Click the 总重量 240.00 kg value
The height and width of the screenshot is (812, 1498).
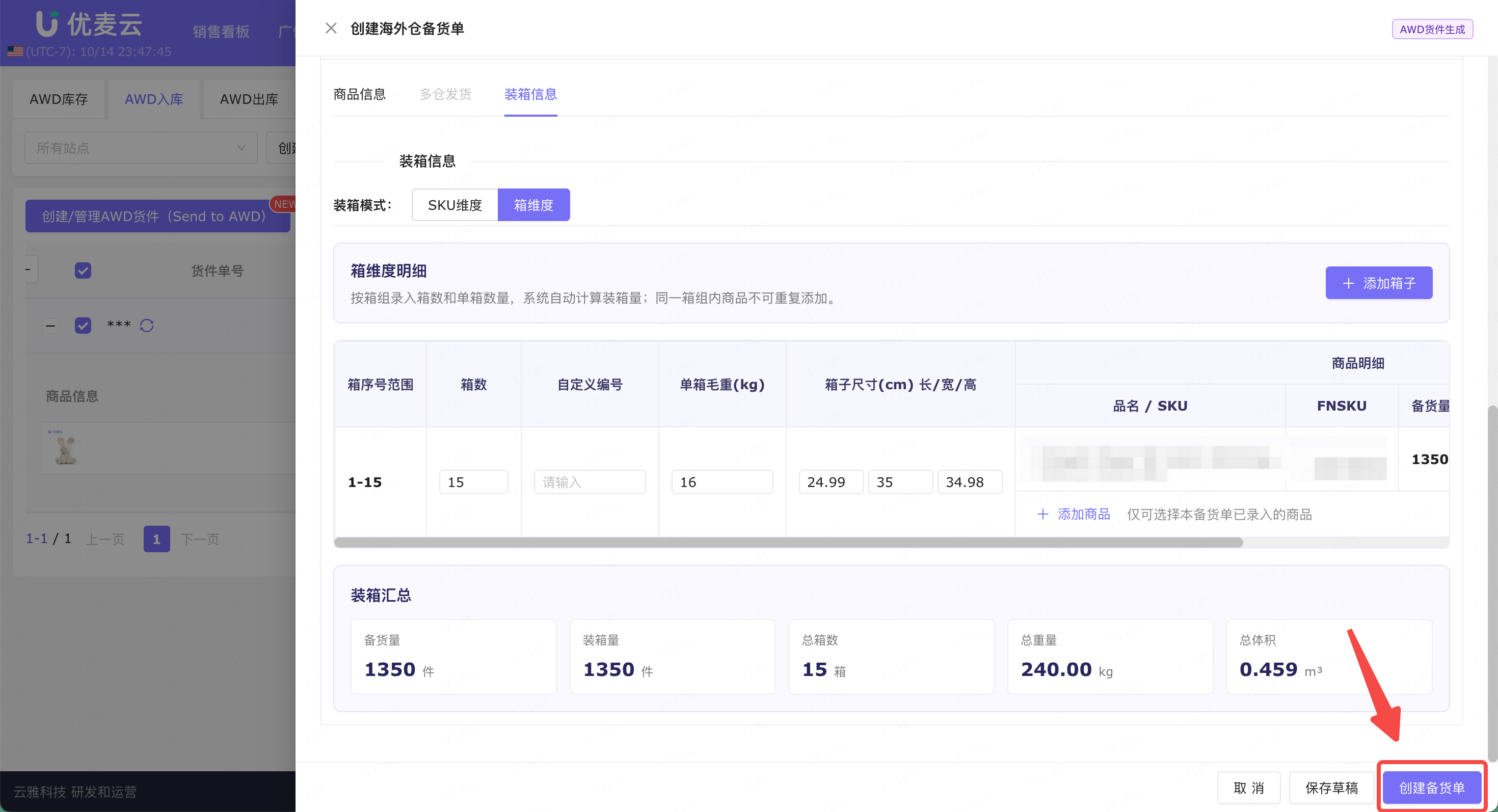tap(1066, 669)
